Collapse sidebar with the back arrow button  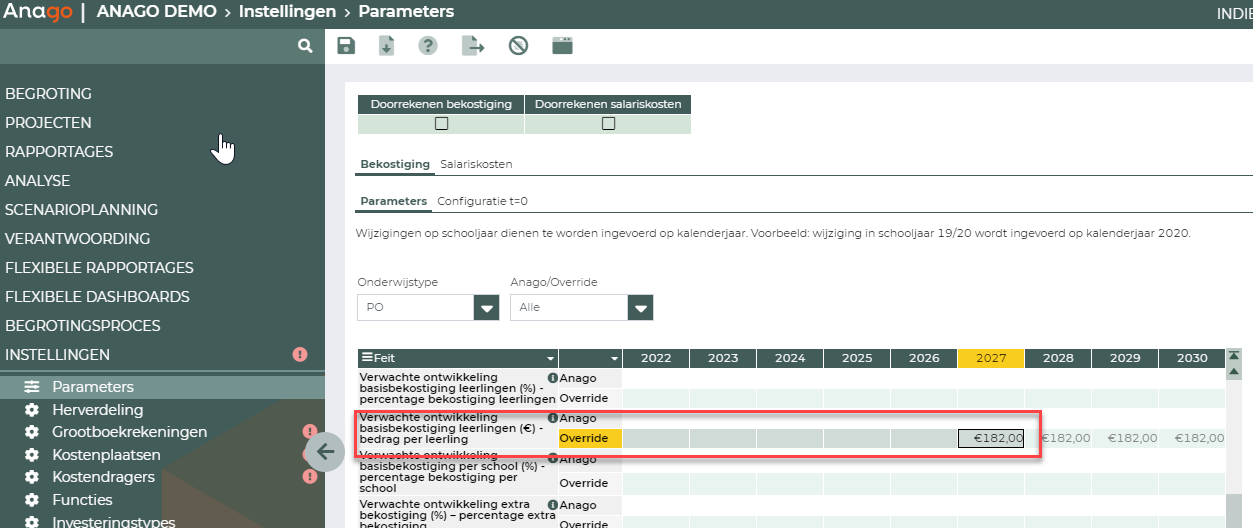coord(325,451)
